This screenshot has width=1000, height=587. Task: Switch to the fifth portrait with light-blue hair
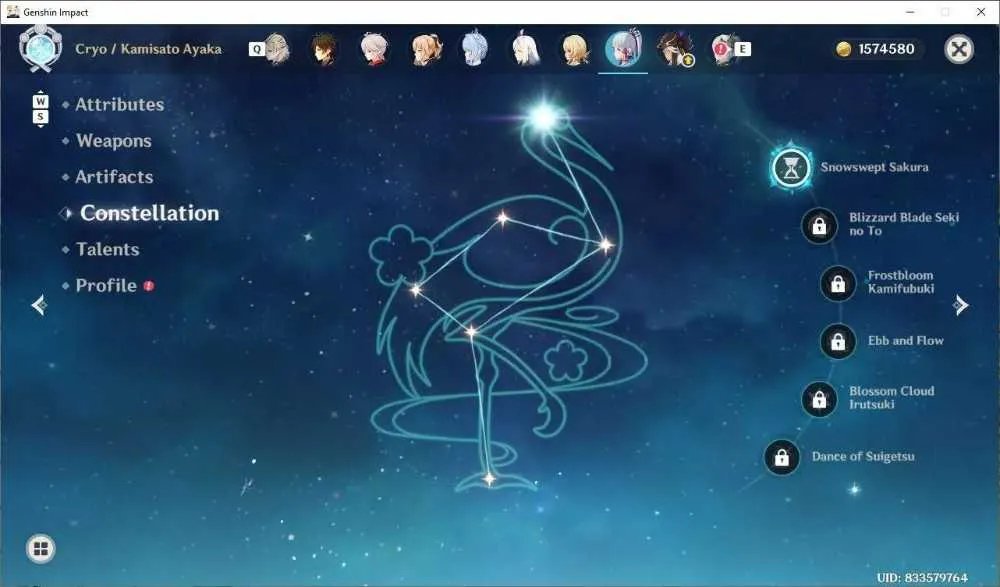click(x=475, y=48)
